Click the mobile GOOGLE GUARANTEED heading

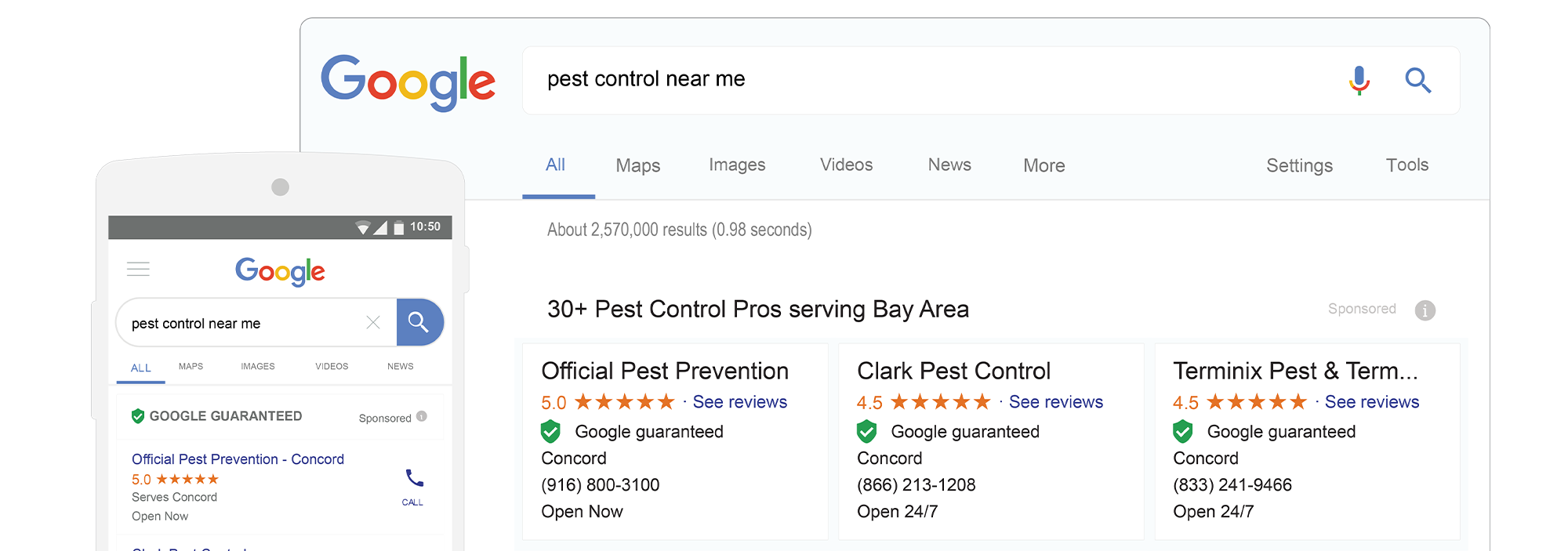pyautogui.click(x=226, y=416)
